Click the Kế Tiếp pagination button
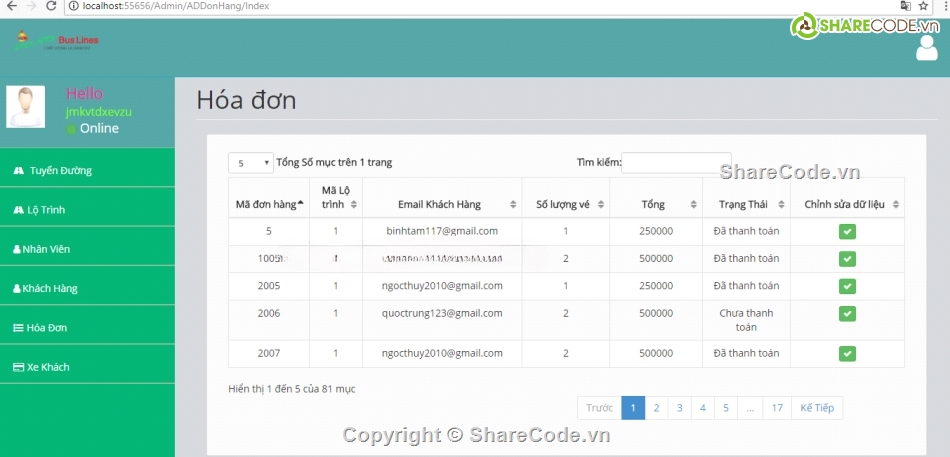Viewport: 950px width, 457px height. point(817,408)
